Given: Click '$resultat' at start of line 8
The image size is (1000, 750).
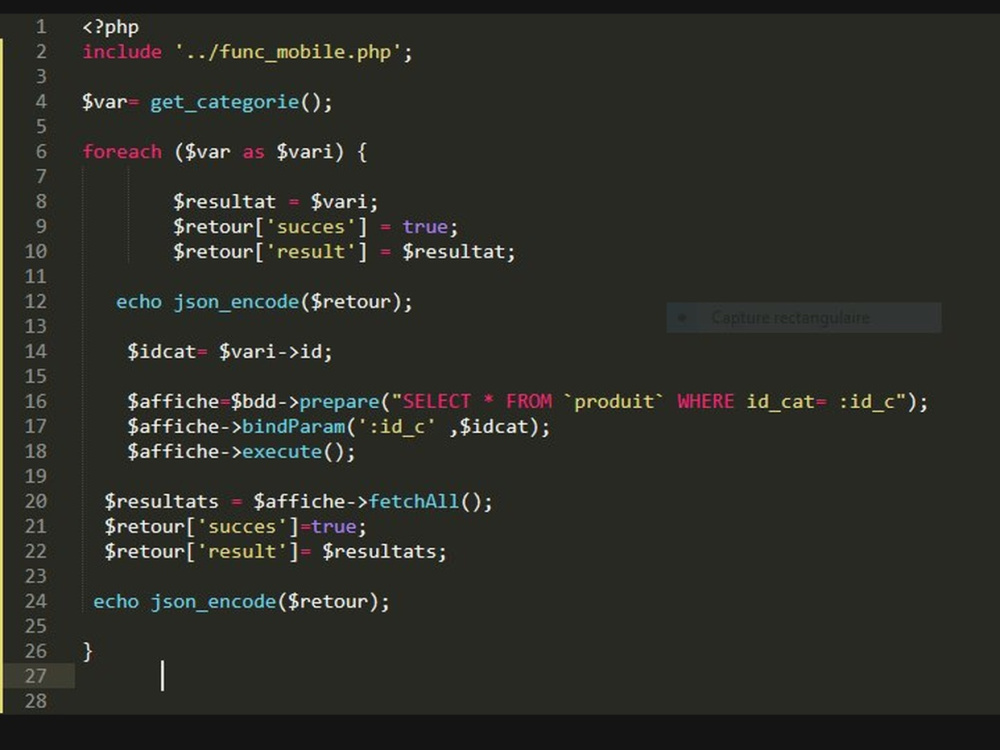Looking at the screenshot, I should [x=224, y=202].
